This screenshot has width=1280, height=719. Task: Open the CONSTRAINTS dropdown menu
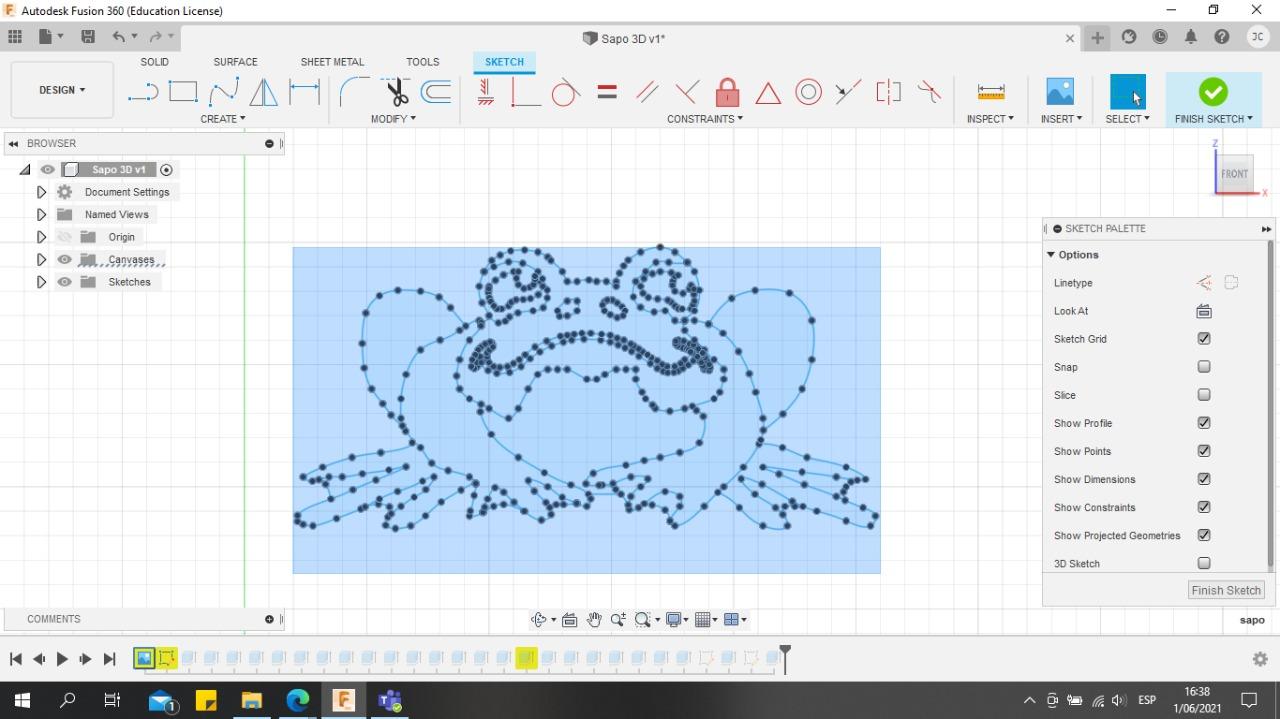(x=705, y=118)
